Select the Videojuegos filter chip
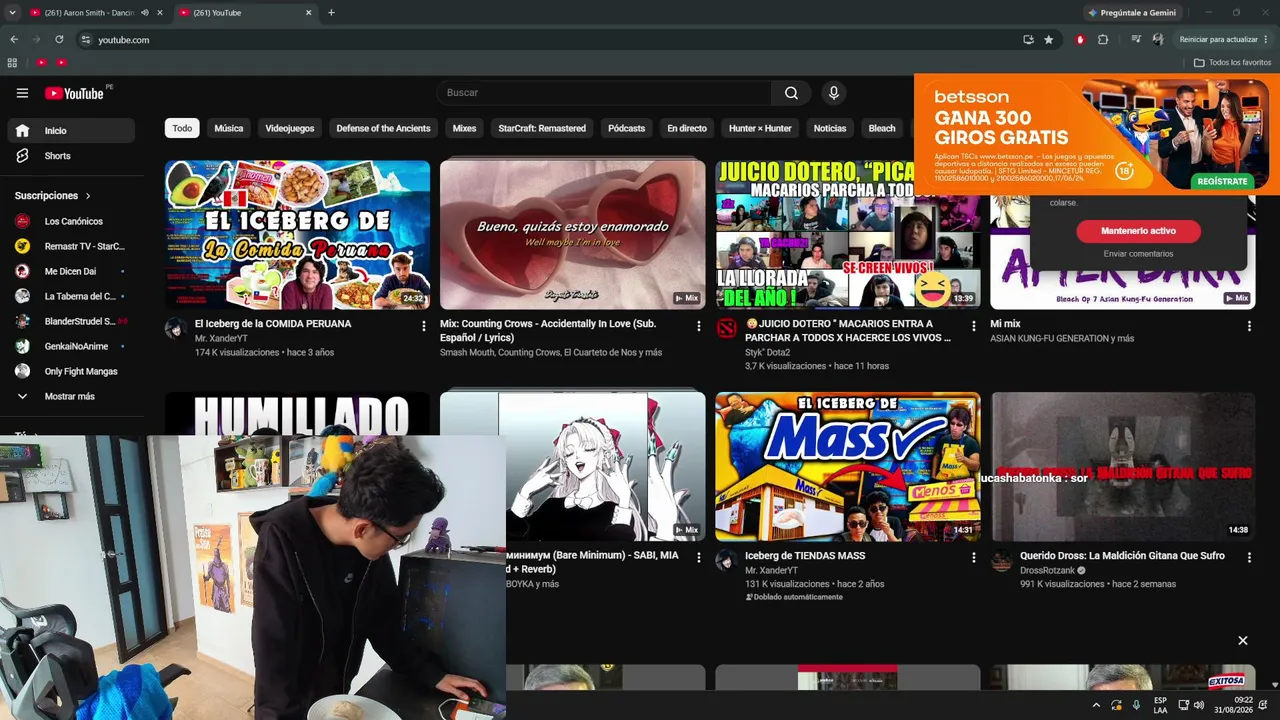Viewport: 1280px width, 720px height. (x=290, y=128)
